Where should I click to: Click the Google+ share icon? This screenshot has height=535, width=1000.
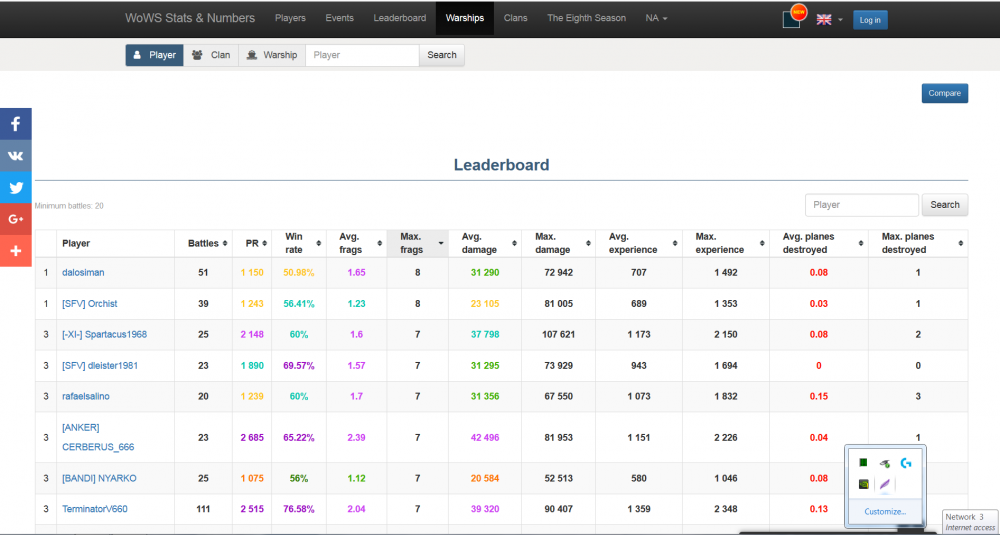pyautogui.click(x=16, y=219)
